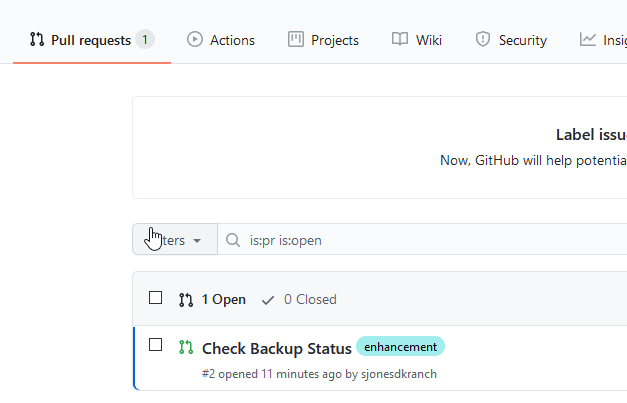Click the Security shield icon
The height and width of the screenshot is (403, 627).
tap(483, 40)
